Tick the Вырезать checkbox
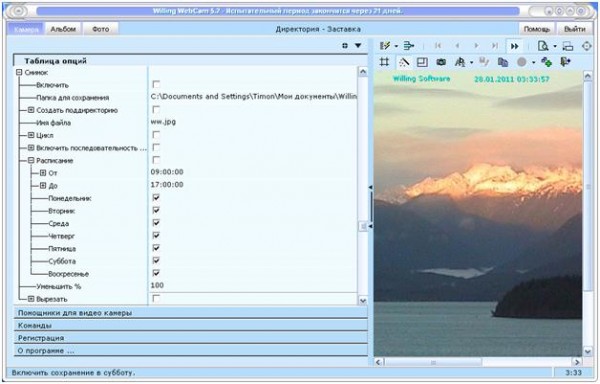The image size is (600, 384). pos(156,298)
